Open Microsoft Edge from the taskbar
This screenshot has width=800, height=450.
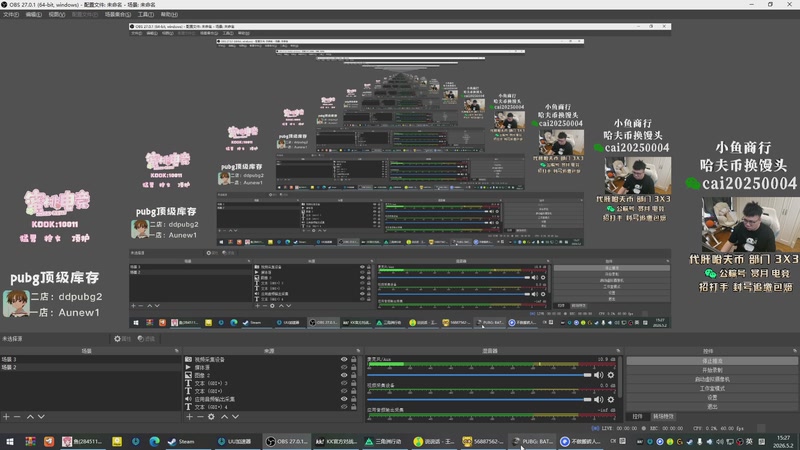click(155, 441)
